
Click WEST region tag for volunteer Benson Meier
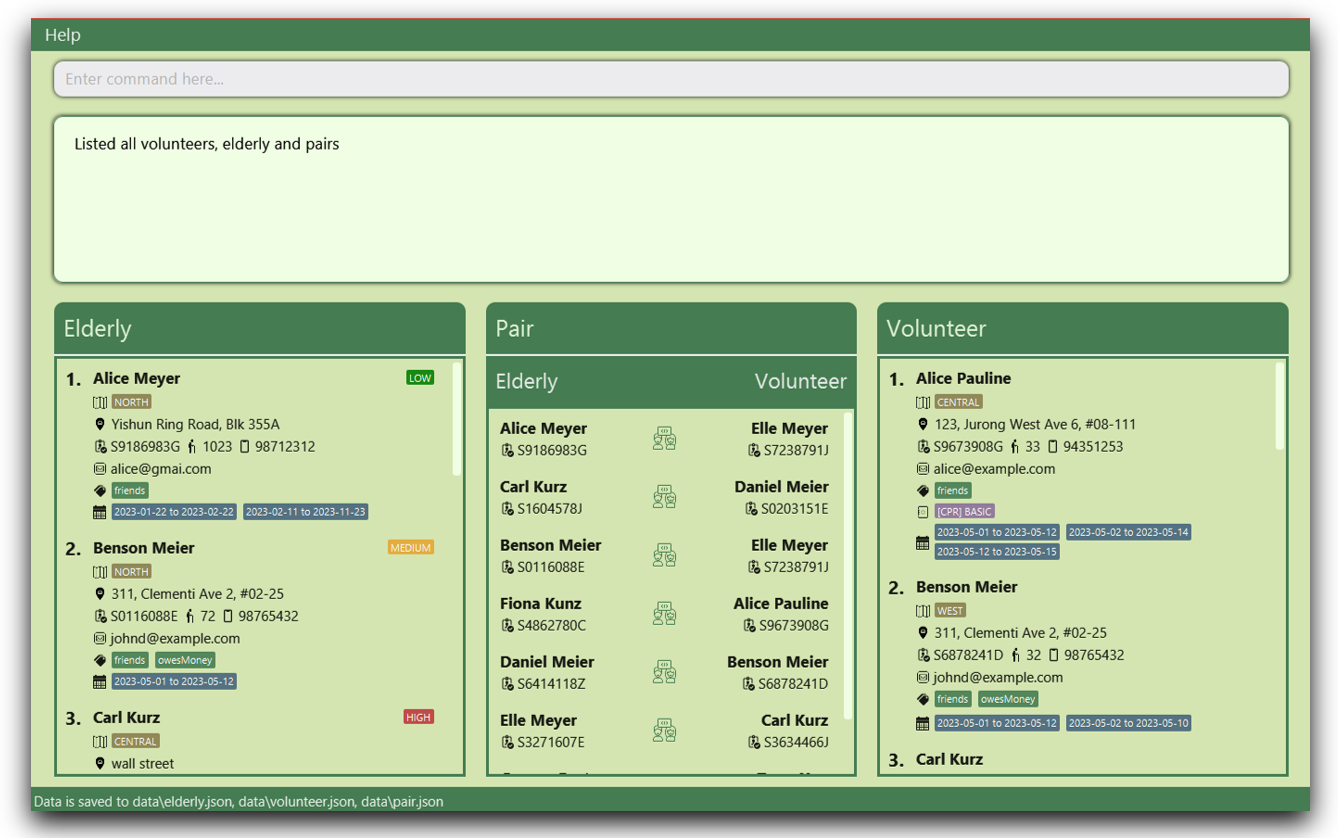point(951,611)
